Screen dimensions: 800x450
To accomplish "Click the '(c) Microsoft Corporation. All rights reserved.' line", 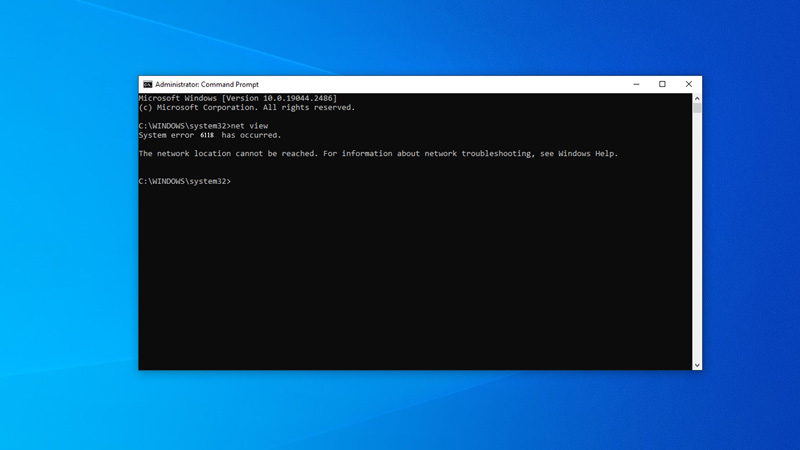I will pos(246,107).
